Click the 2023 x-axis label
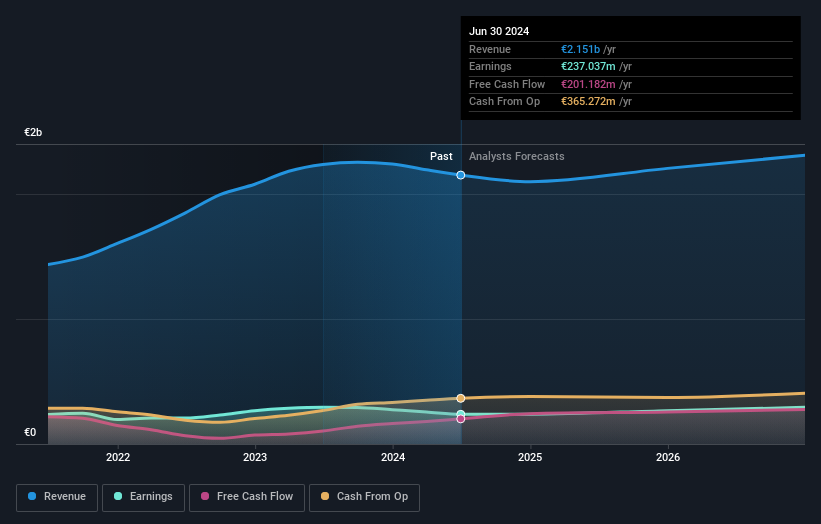 click(x=255, y=457)
